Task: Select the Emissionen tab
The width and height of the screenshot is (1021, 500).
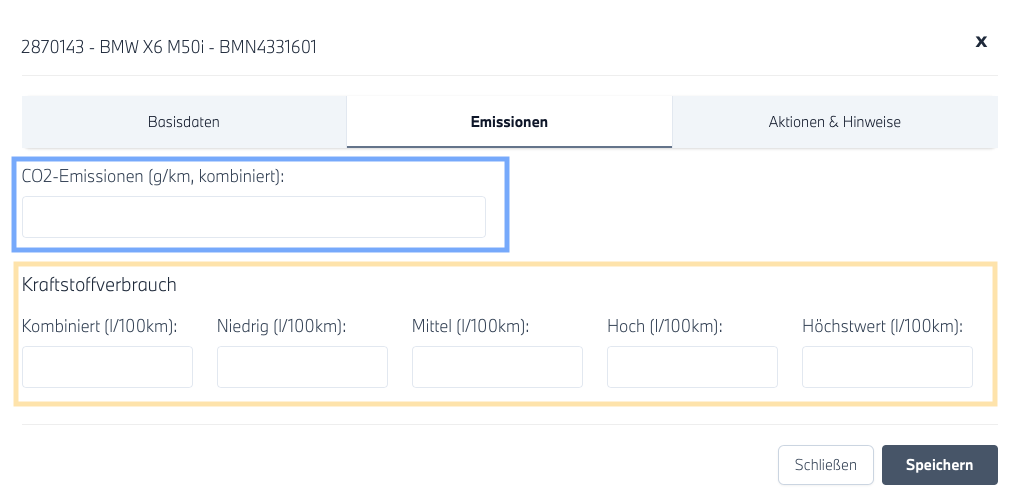Action: (x=509, y=122)
